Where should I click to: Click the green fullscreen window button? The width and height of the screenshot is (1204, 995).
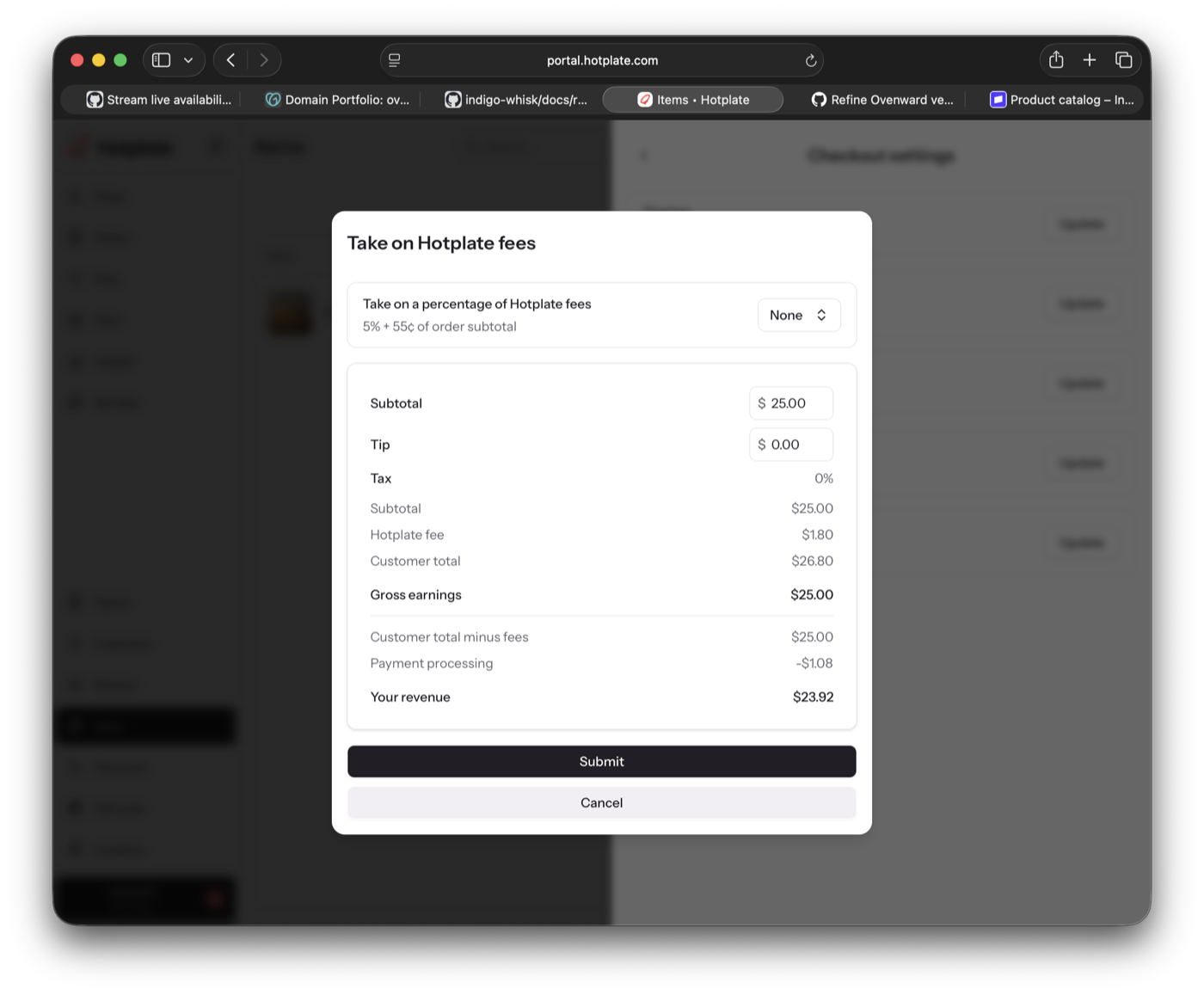[x=120, y=60]
